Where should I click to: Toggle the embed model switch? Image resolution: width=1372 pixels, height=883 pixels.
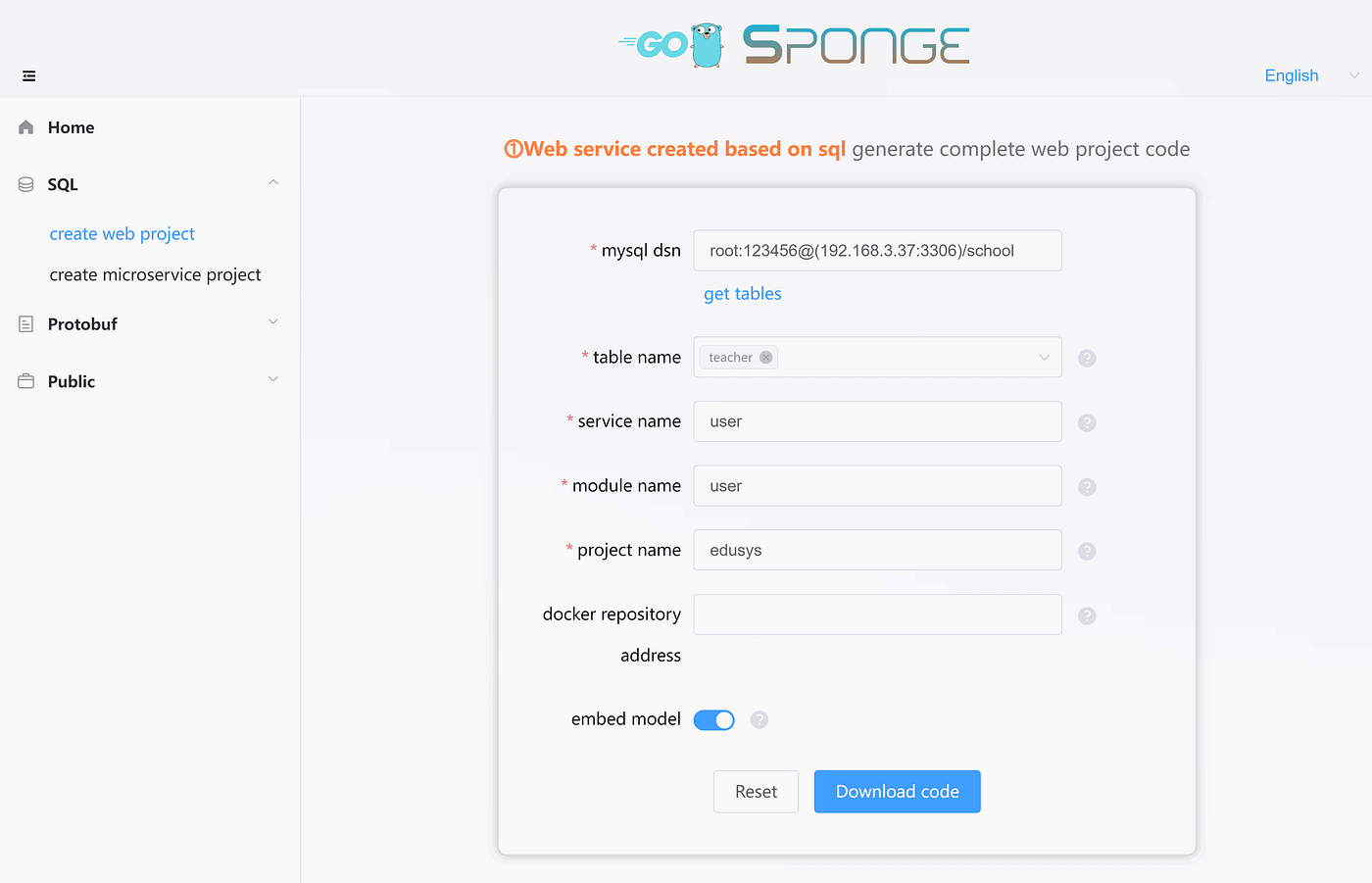(x=714, y=720)
